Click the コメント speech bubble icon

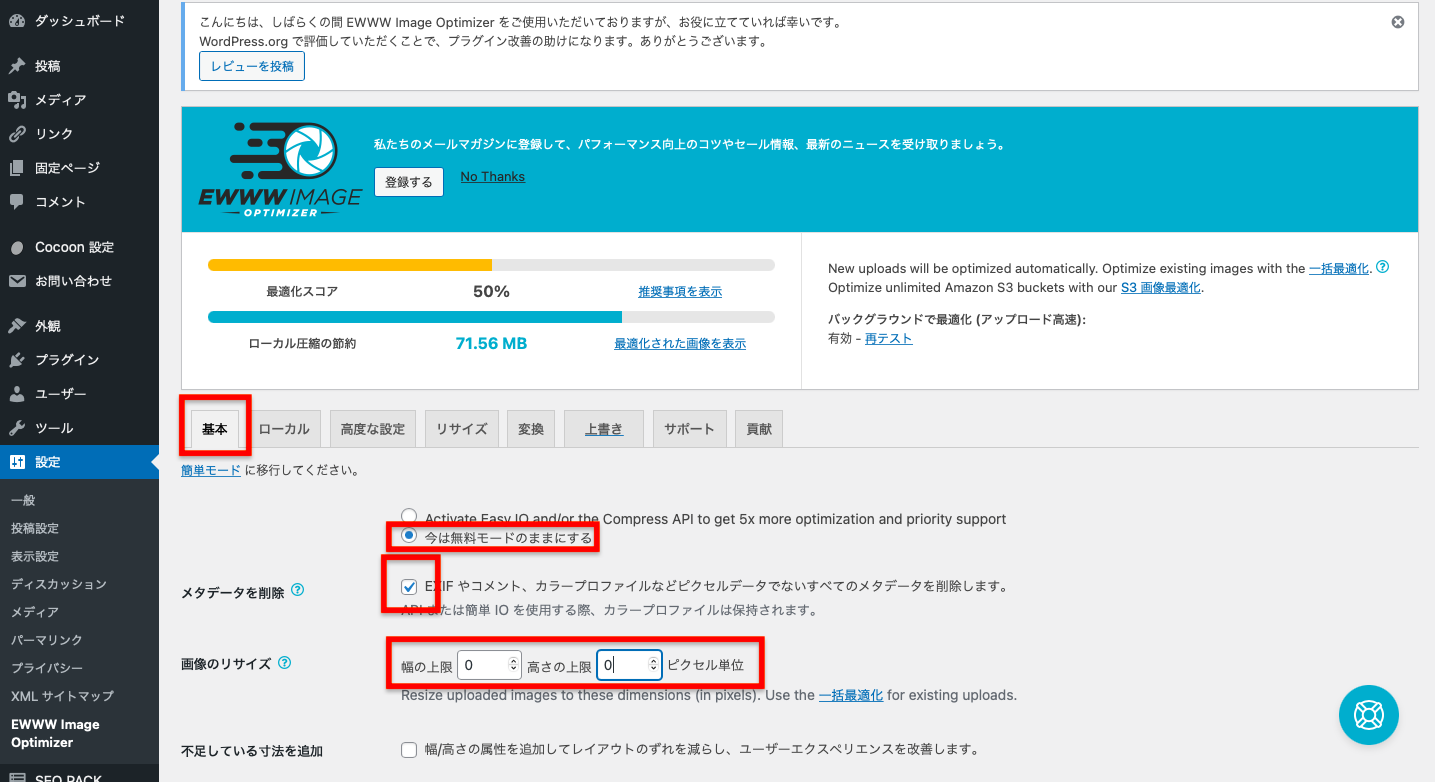17,202
